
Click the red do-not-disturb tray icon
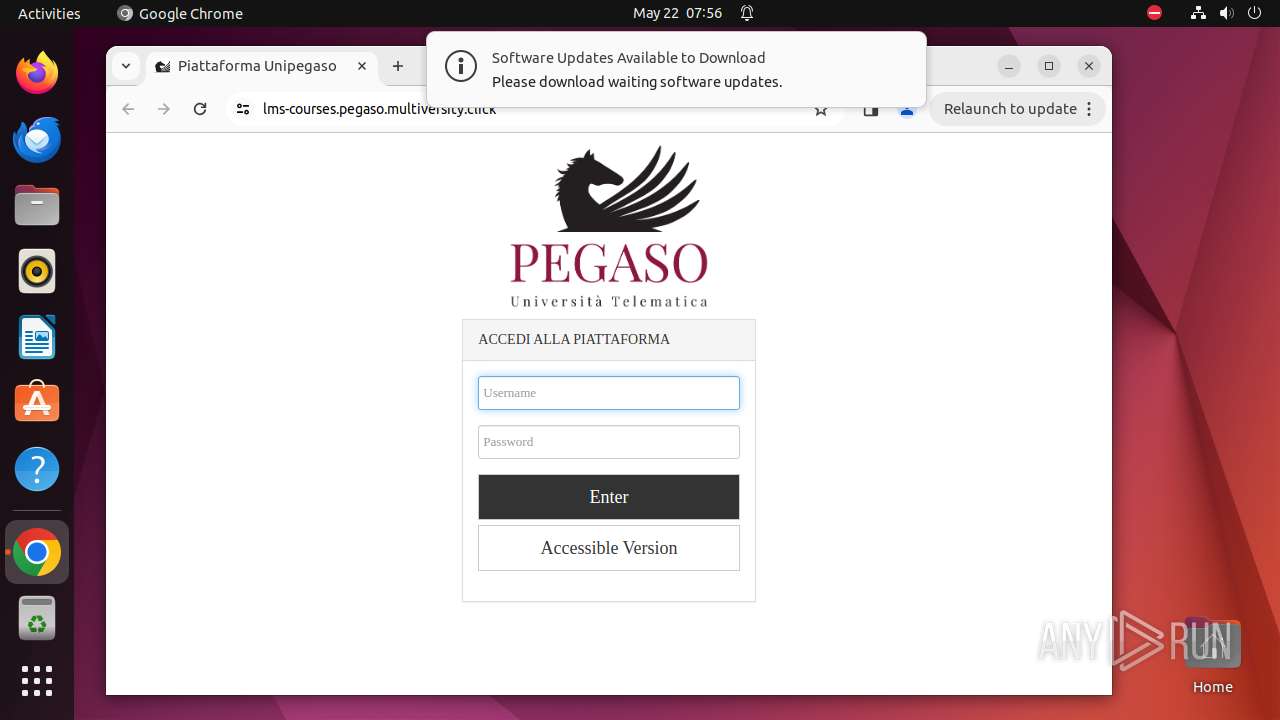(x=1154, y=13)
